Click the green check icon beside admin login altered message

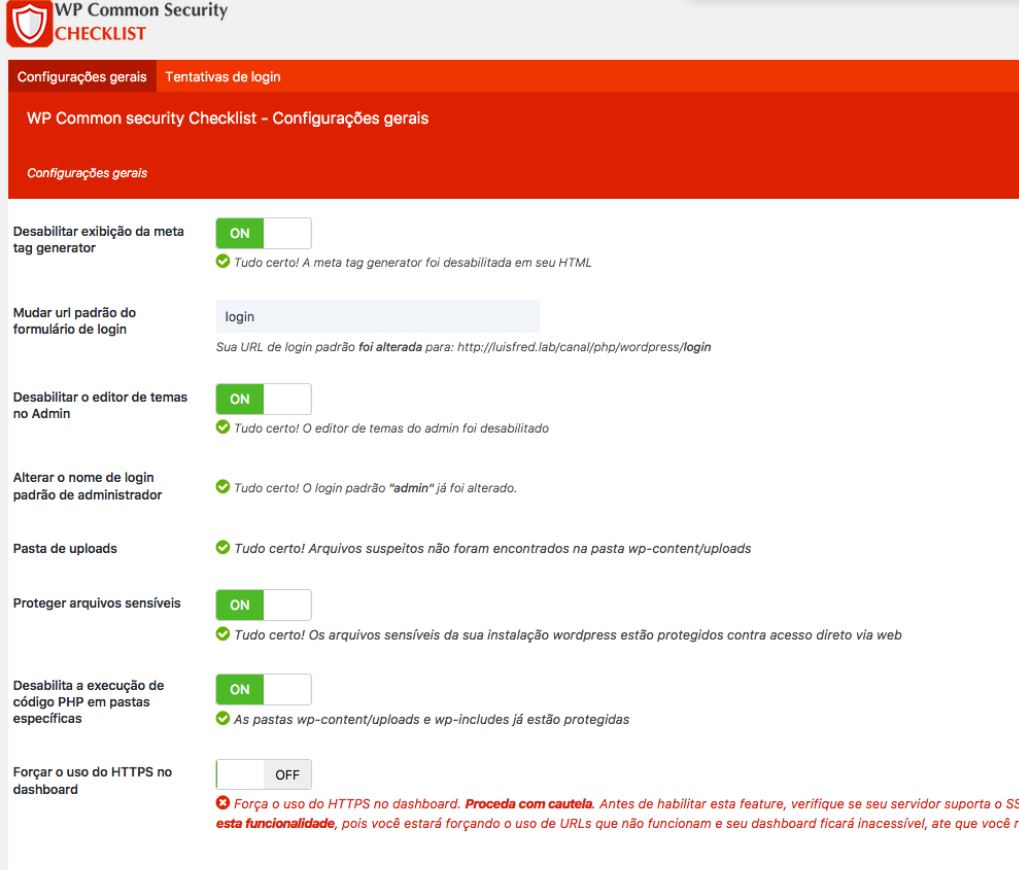click(223, 487)
